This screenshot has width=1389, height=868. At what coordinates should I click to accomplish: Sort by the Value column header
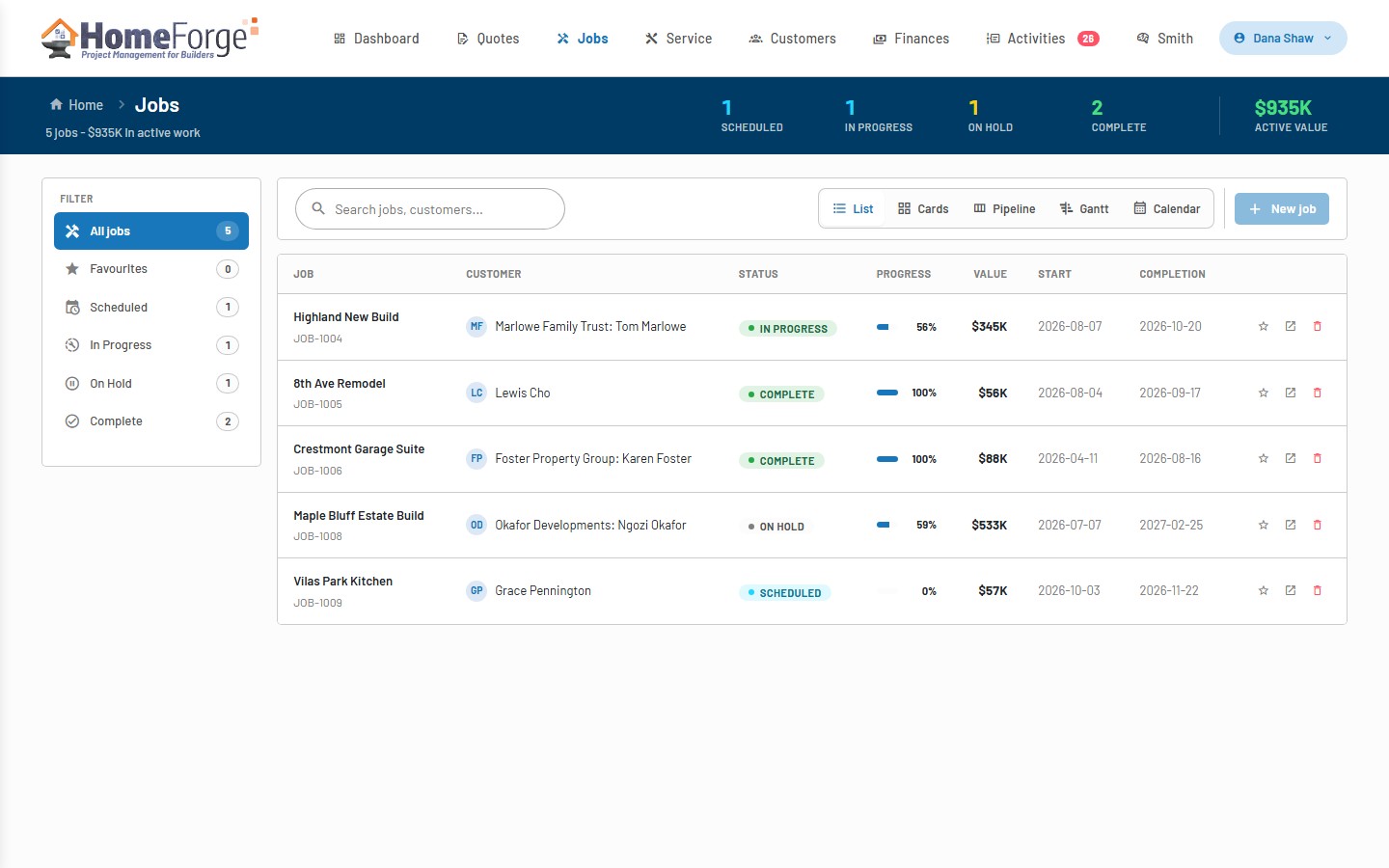point(990,274)
